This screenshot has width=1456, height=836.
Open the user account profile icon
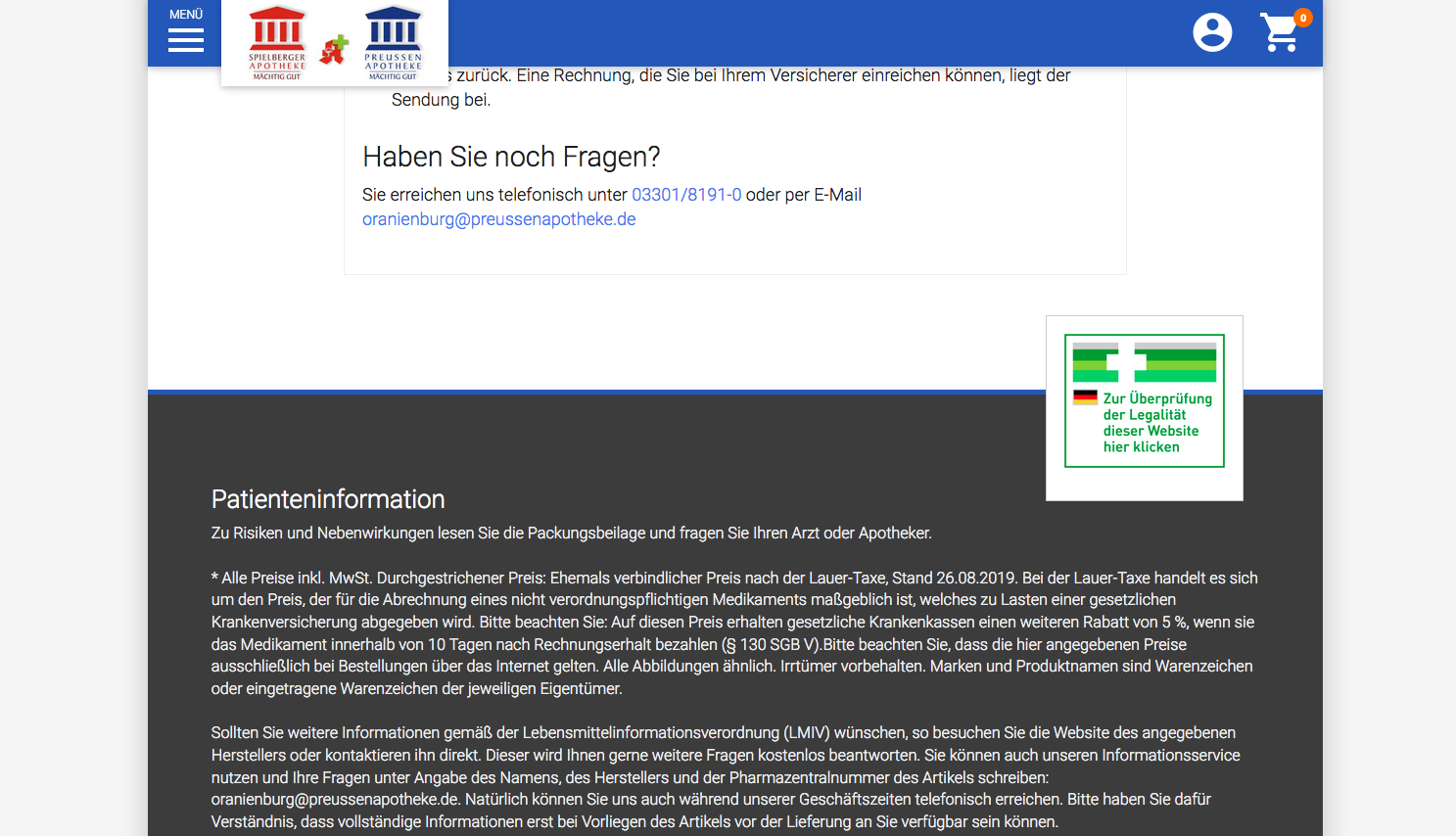pos(1212,32)
